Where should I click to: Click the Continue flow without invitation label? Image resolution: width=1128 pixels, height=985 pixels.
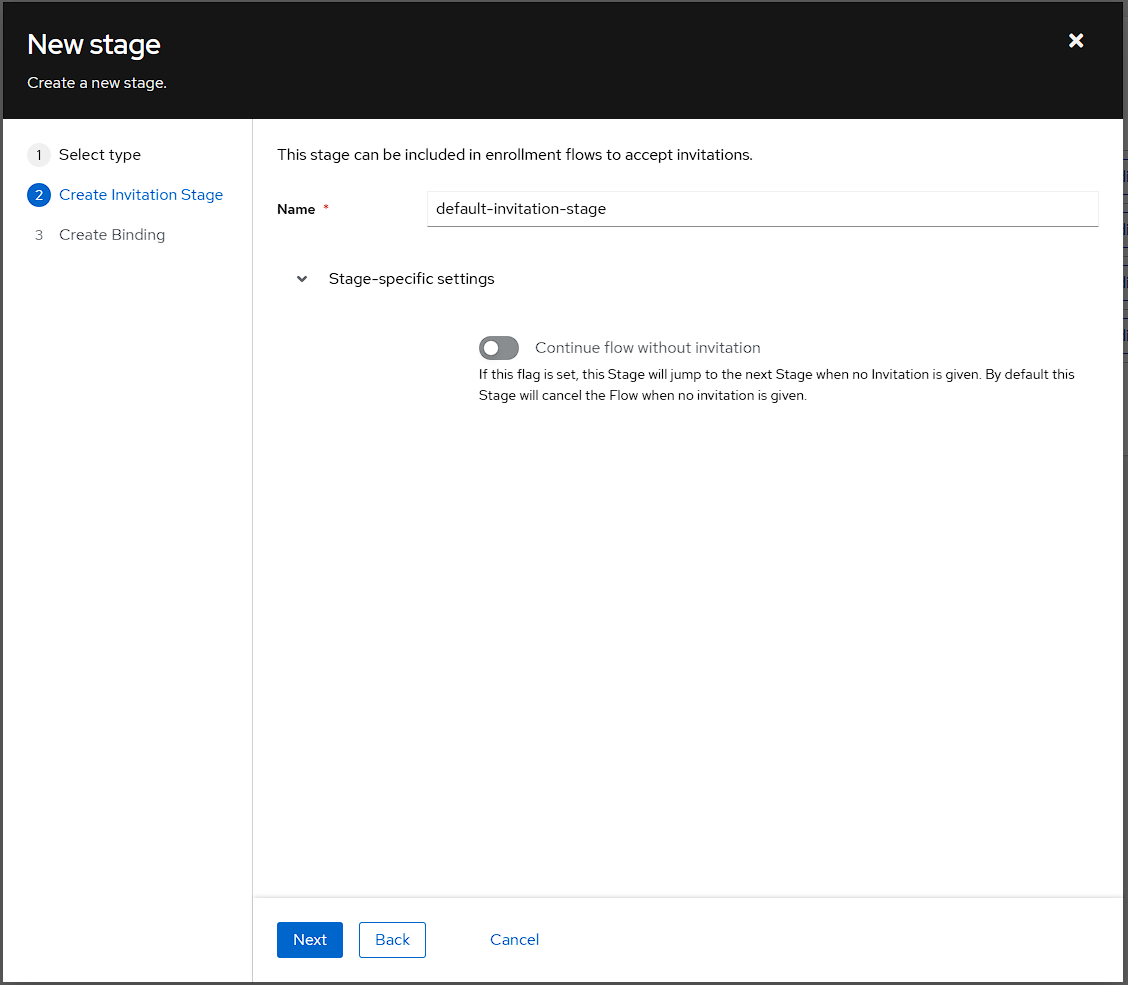(647, 348)
